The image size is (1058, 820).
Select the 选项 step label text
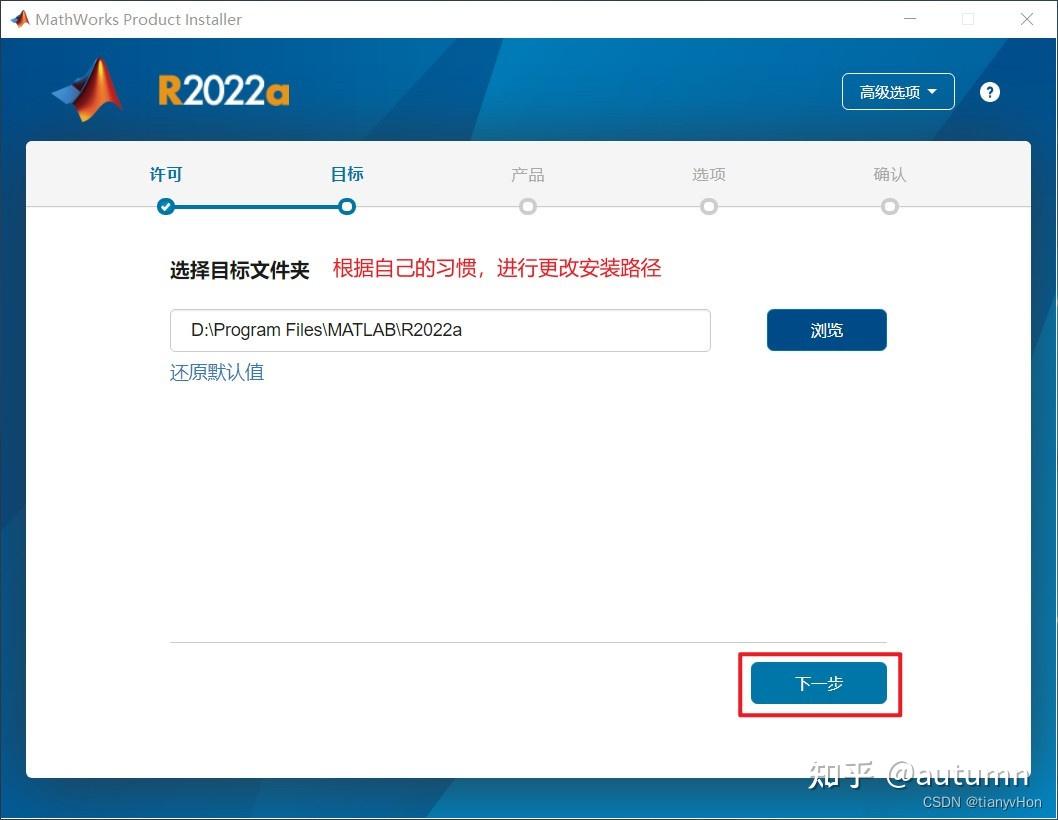pos(709,174)
